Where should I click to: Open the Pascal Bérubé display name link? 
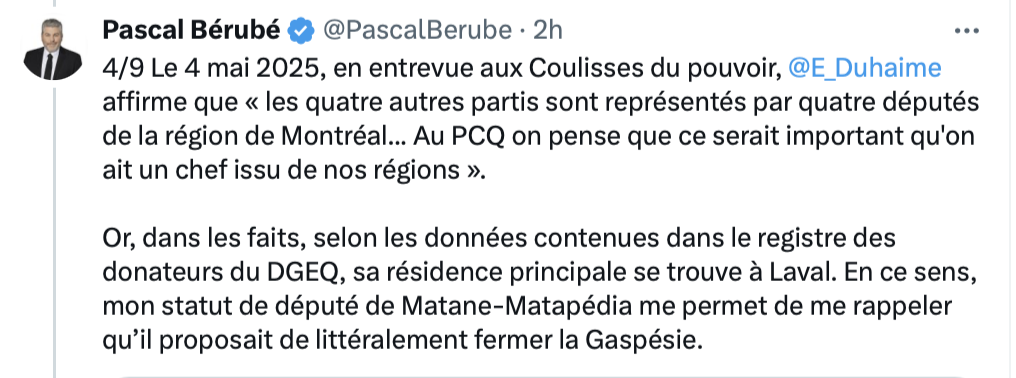point(192,30)
